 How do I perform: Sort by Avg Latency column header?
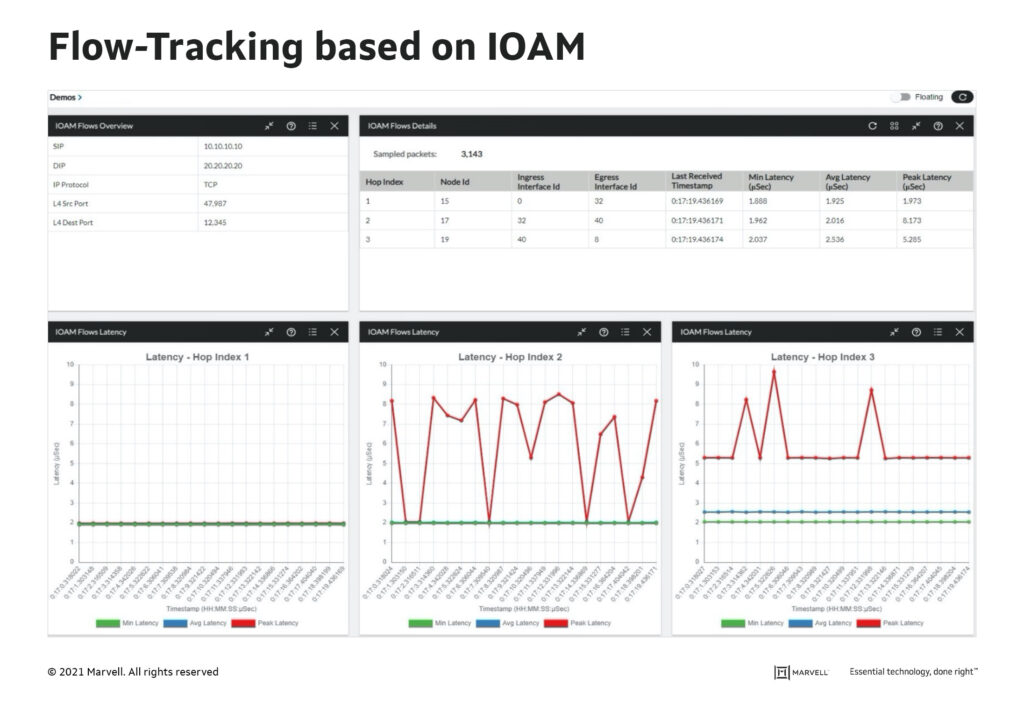(859, 182)
